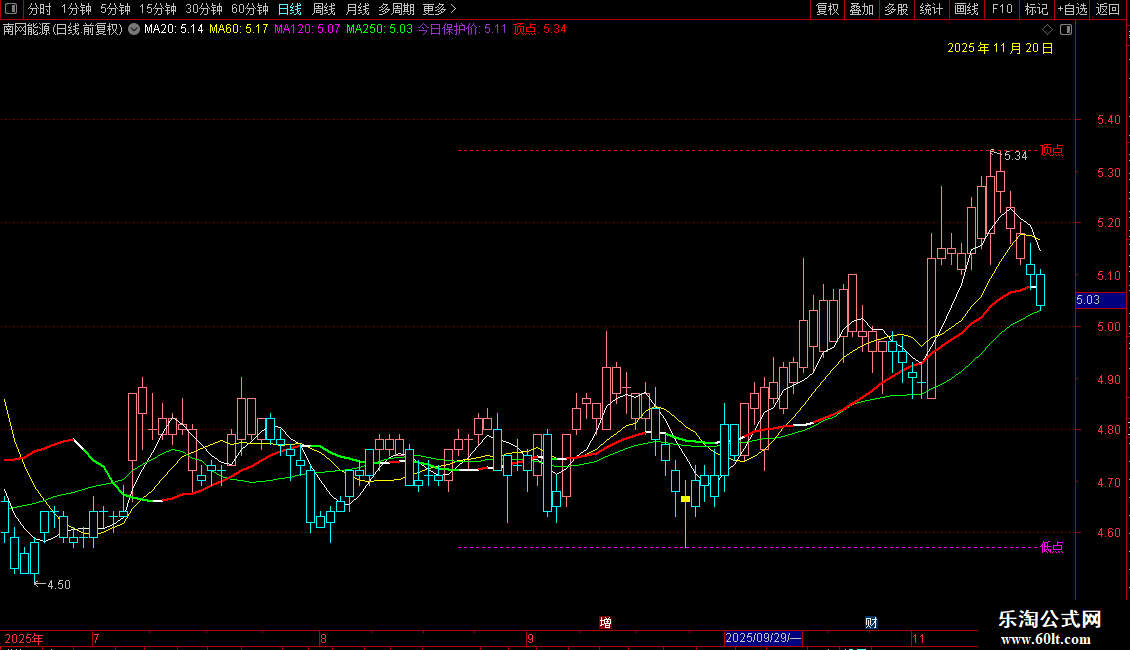Select the 30分钟 period tab
1130x650 pixels.
click(x=204, y=9)
